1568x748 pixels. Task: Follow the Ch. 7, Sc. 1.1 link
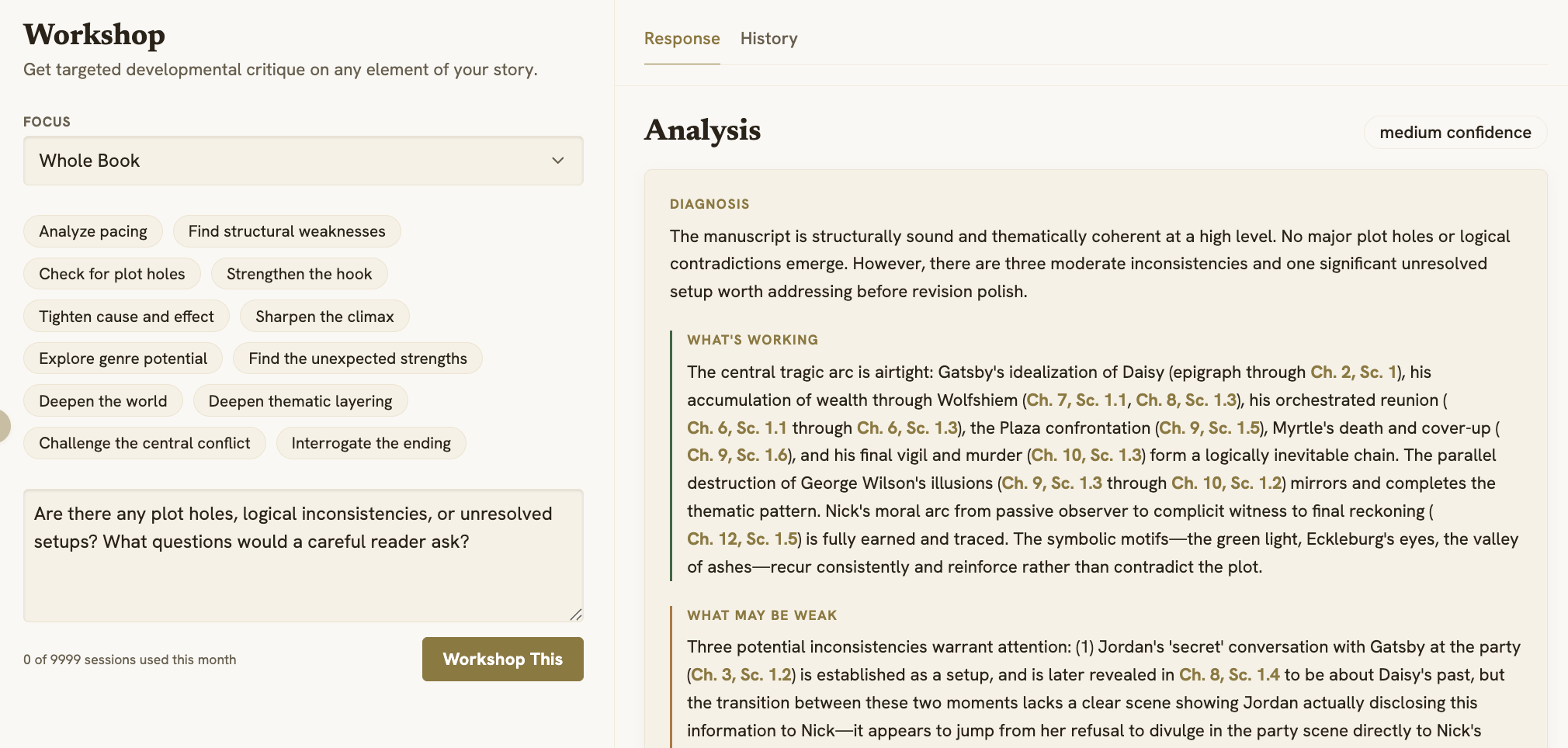pos(1077,400)
